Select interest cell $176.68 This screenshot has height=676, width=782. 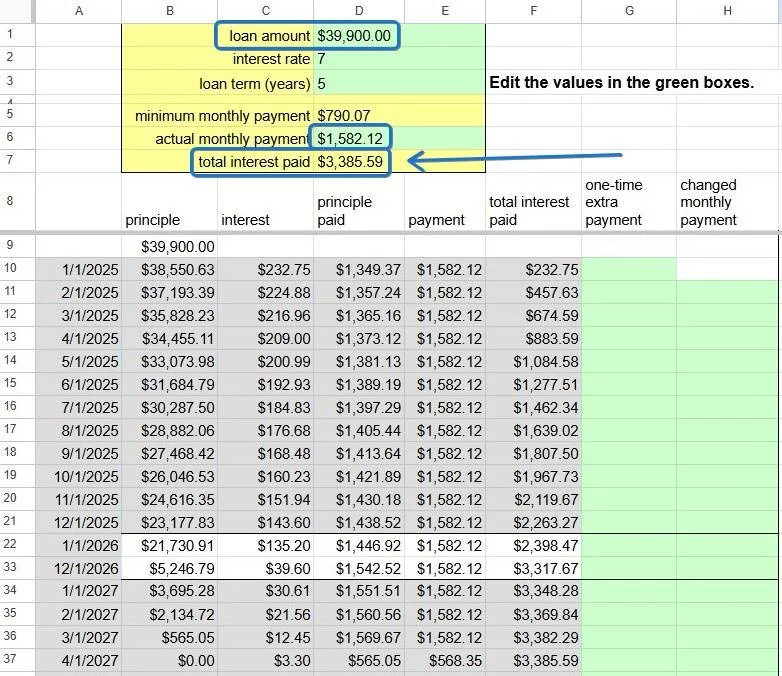tap(265, 430)
